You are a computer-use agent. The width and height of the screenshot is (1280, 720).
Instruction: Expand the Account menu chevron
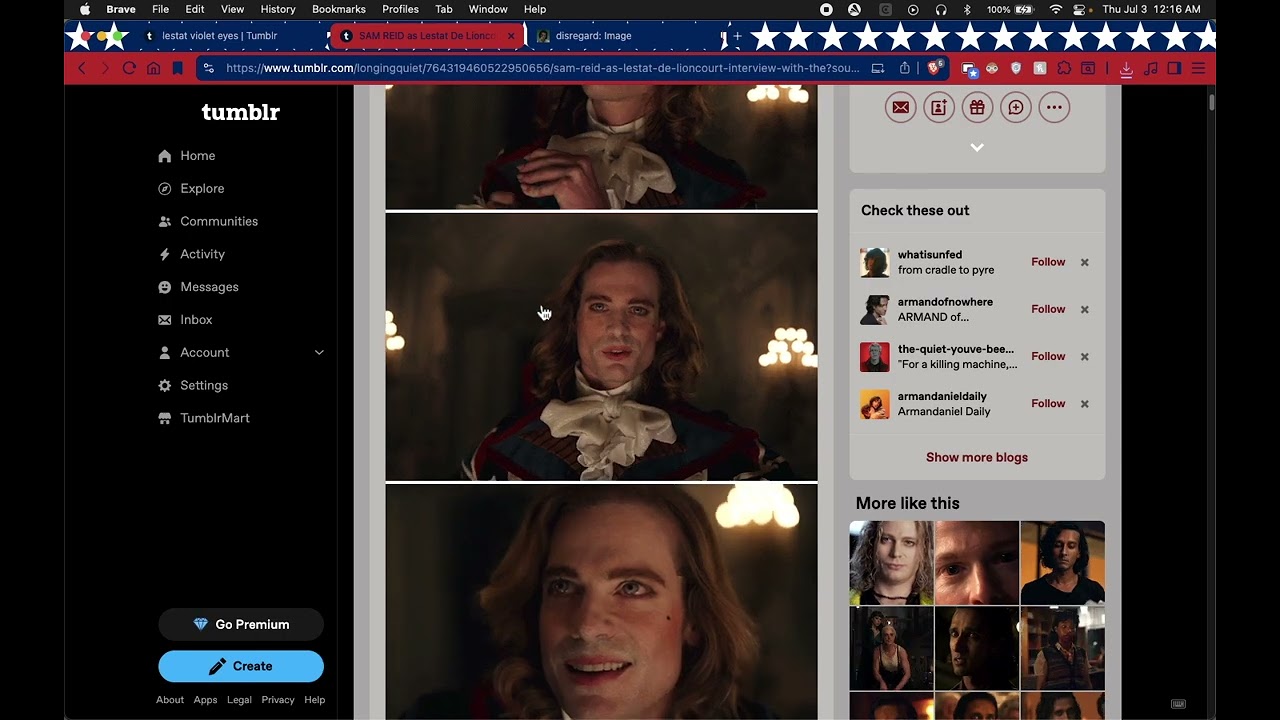click(319, 352)
